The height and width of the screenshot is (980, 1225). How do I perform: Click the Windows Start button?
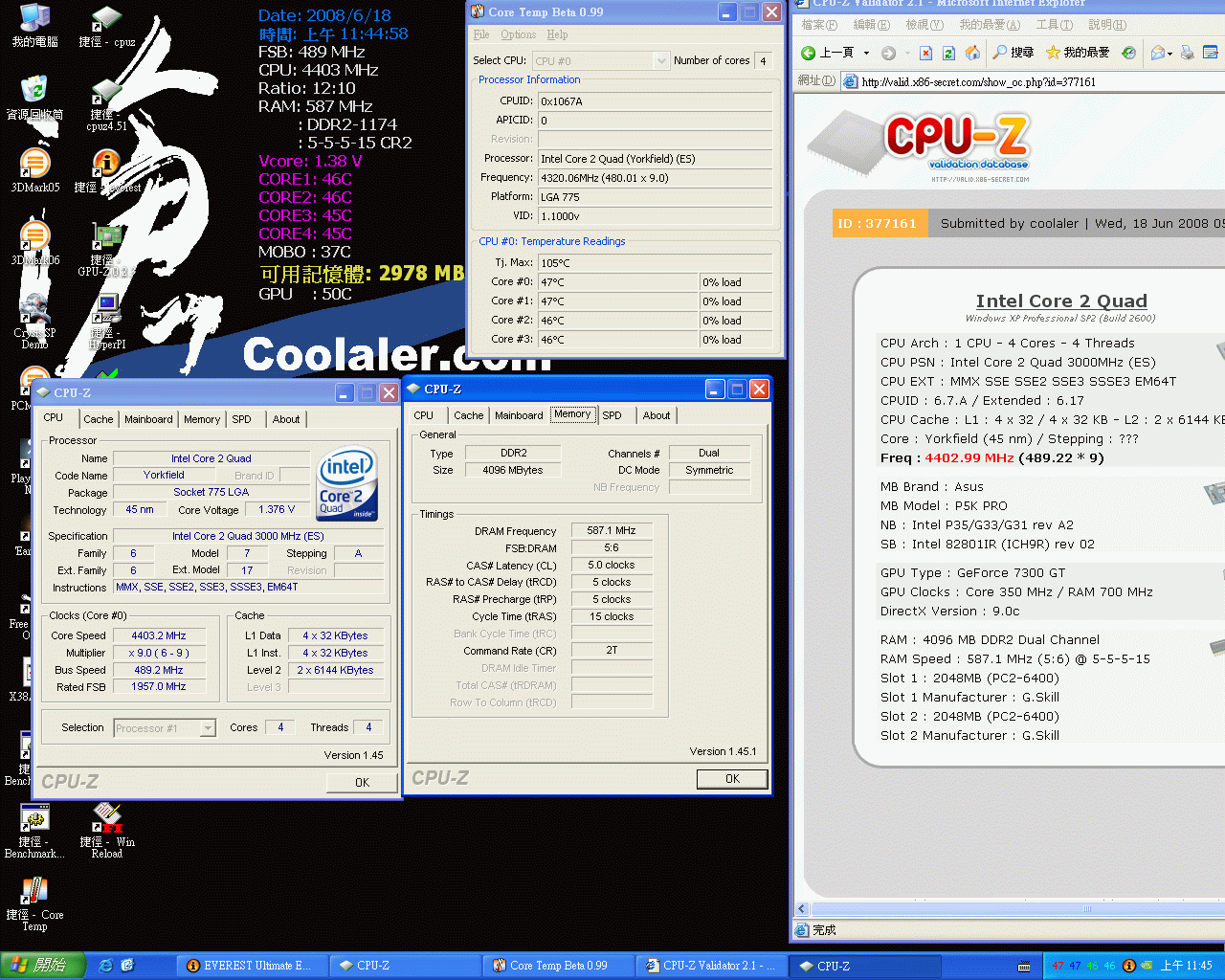[43, 966]
